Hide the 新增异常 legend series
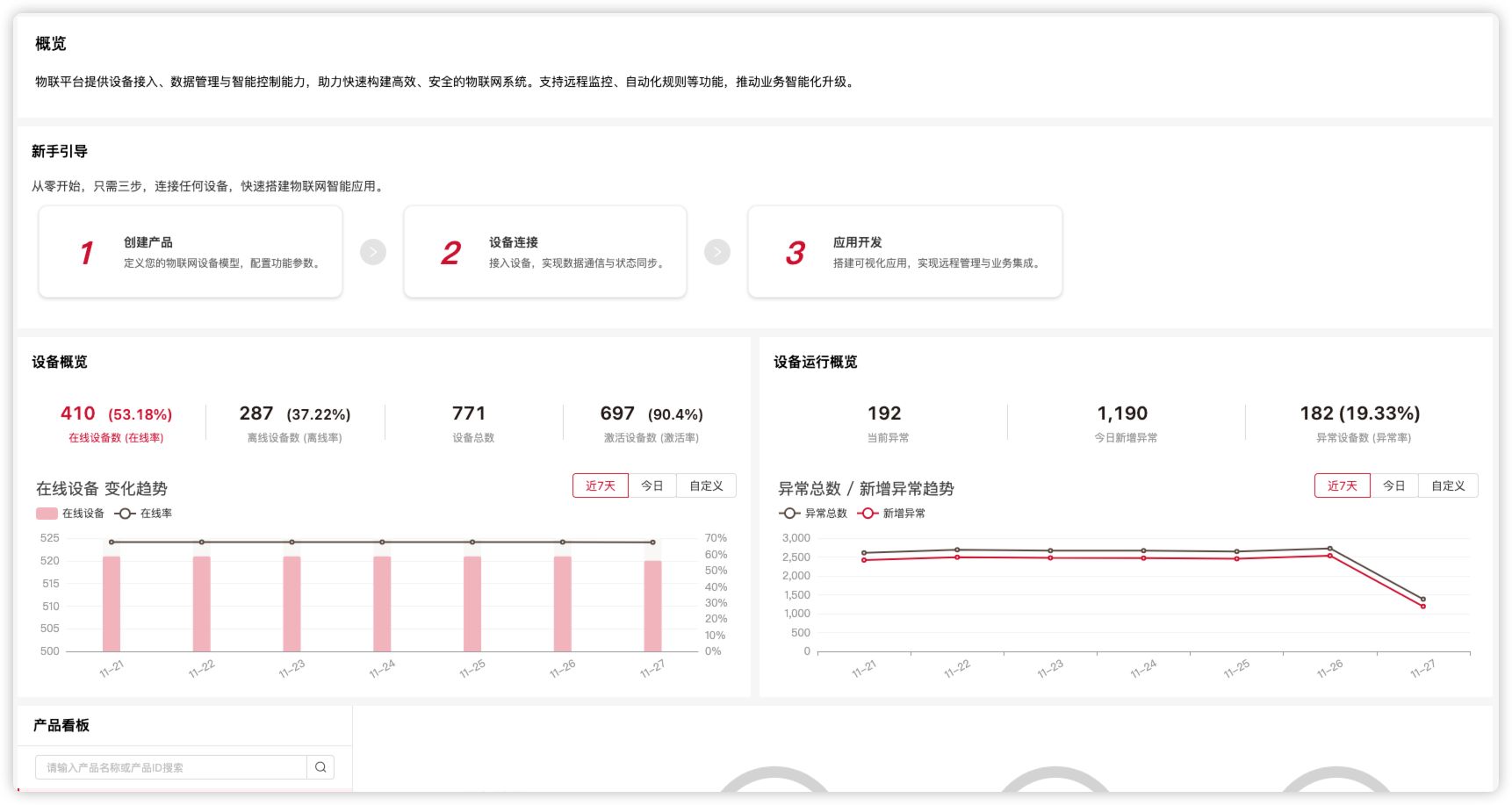 click(x=891, y=514)
